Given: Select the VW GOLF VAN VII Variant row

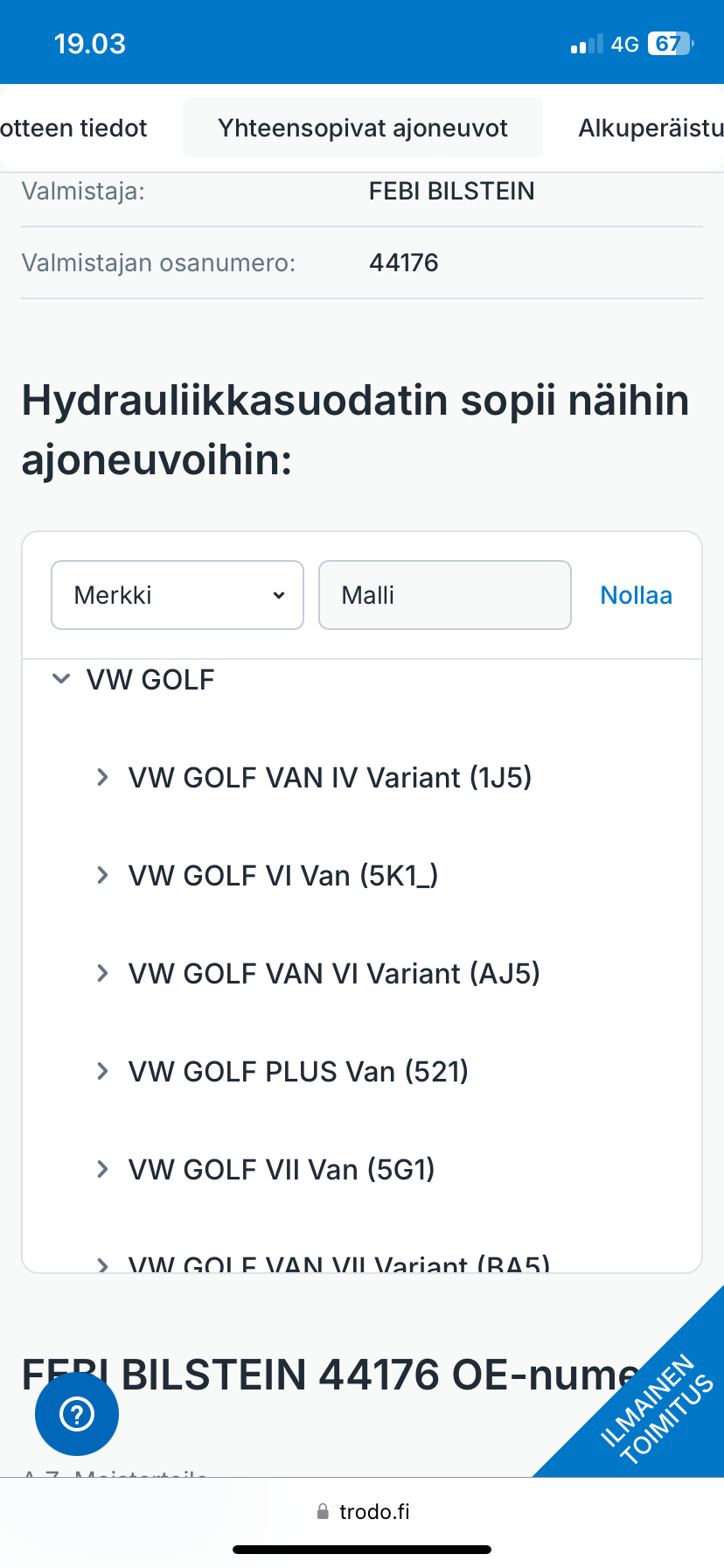Looking at the screenshot, I should tap(338, 1262).
